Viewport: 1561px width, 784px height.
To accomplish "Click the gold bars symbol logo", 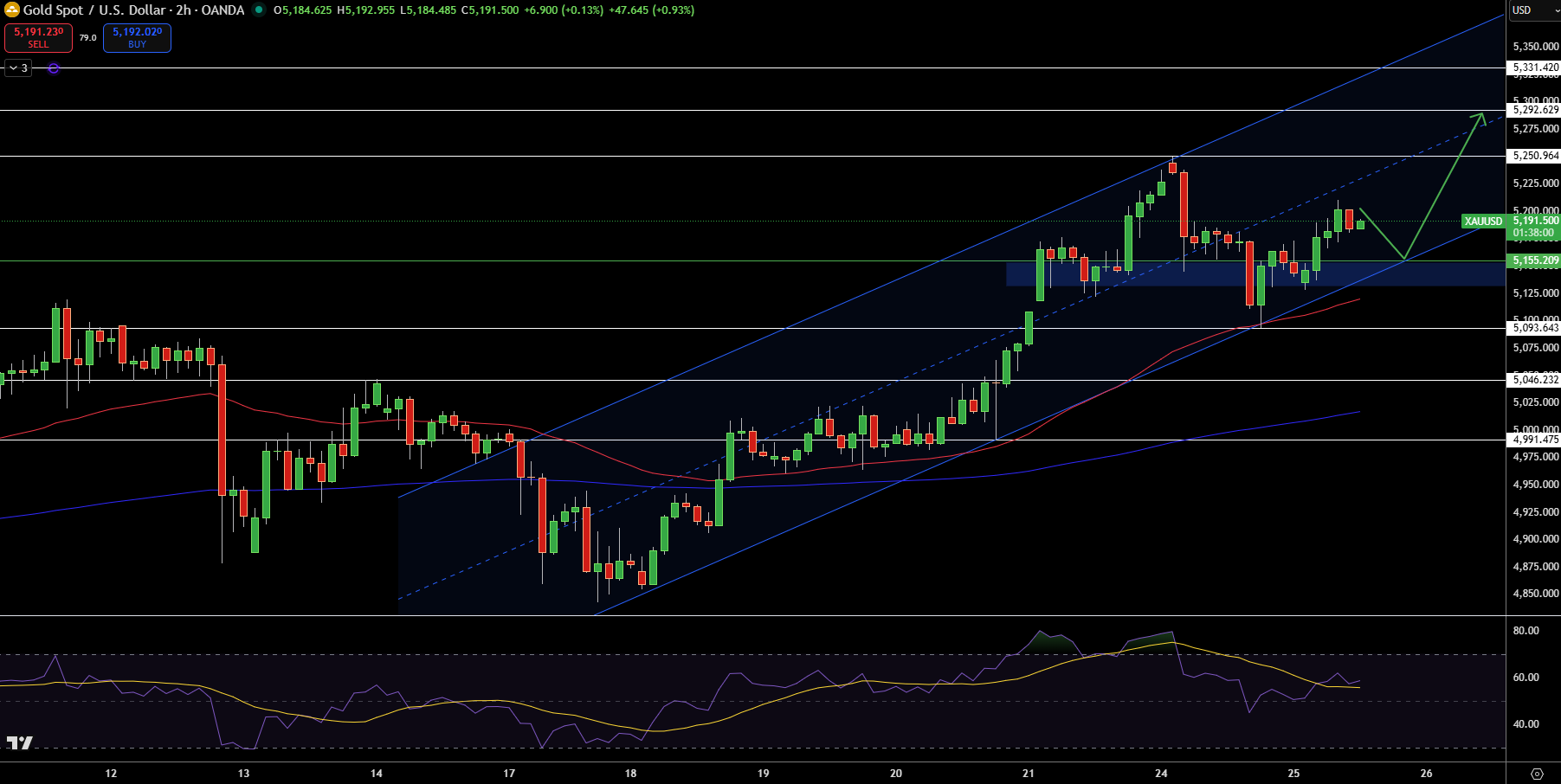I will click(x=12, y=10).
